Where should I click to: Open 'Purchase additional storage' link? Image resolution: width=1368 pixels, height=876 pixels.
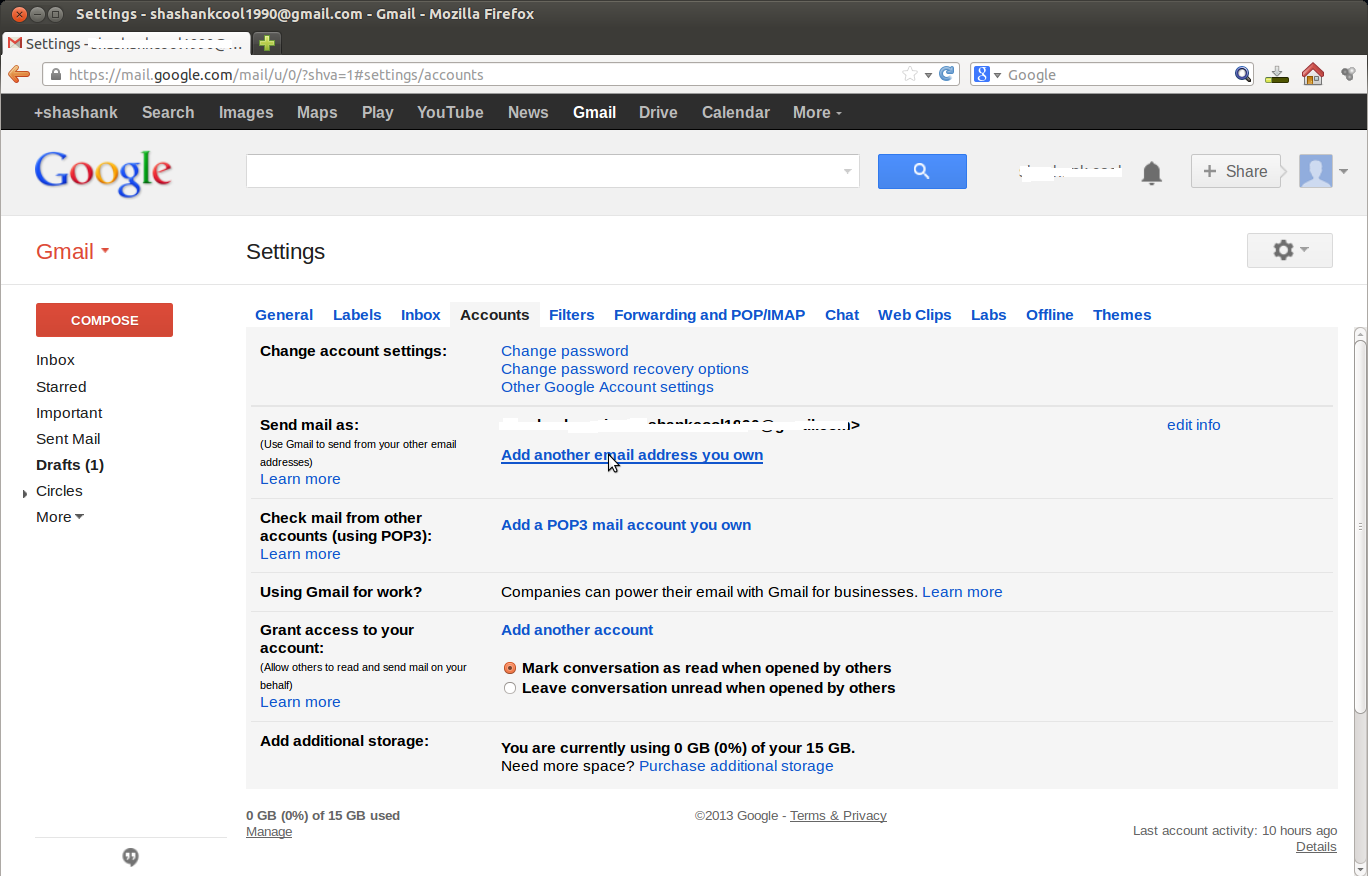click(x=736, y=766)
